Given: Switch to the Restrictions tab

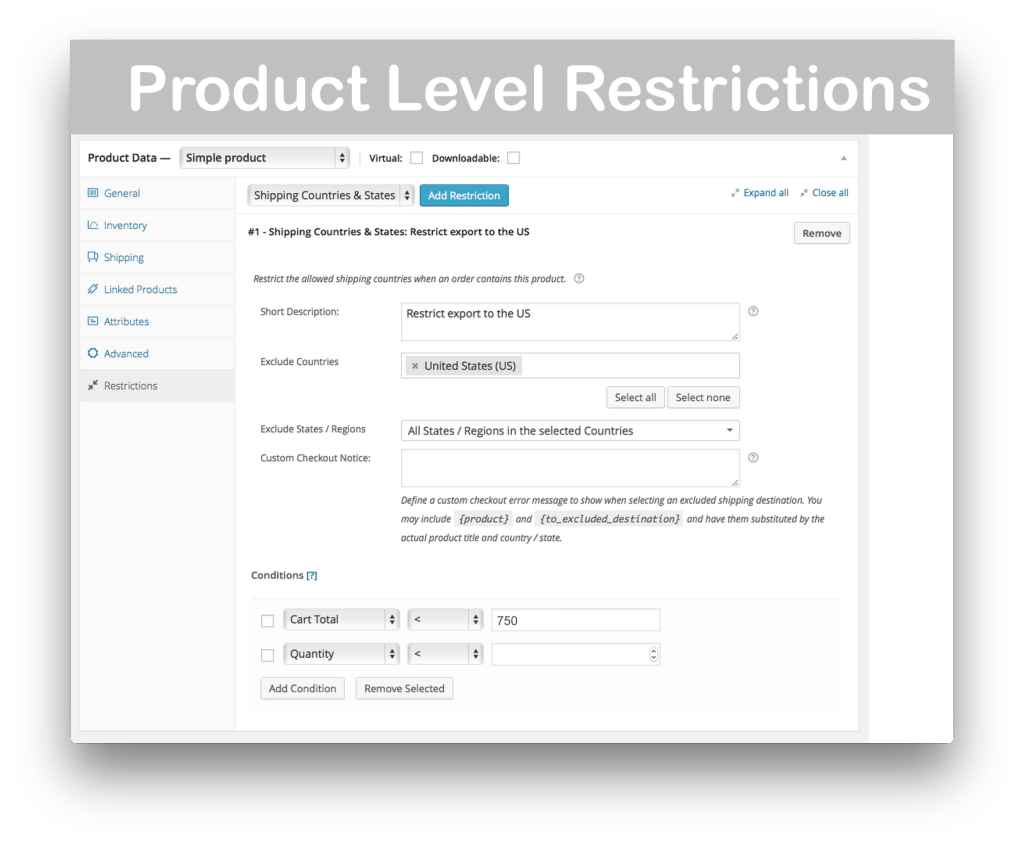Looking at the screenshot, I should 129,385.
